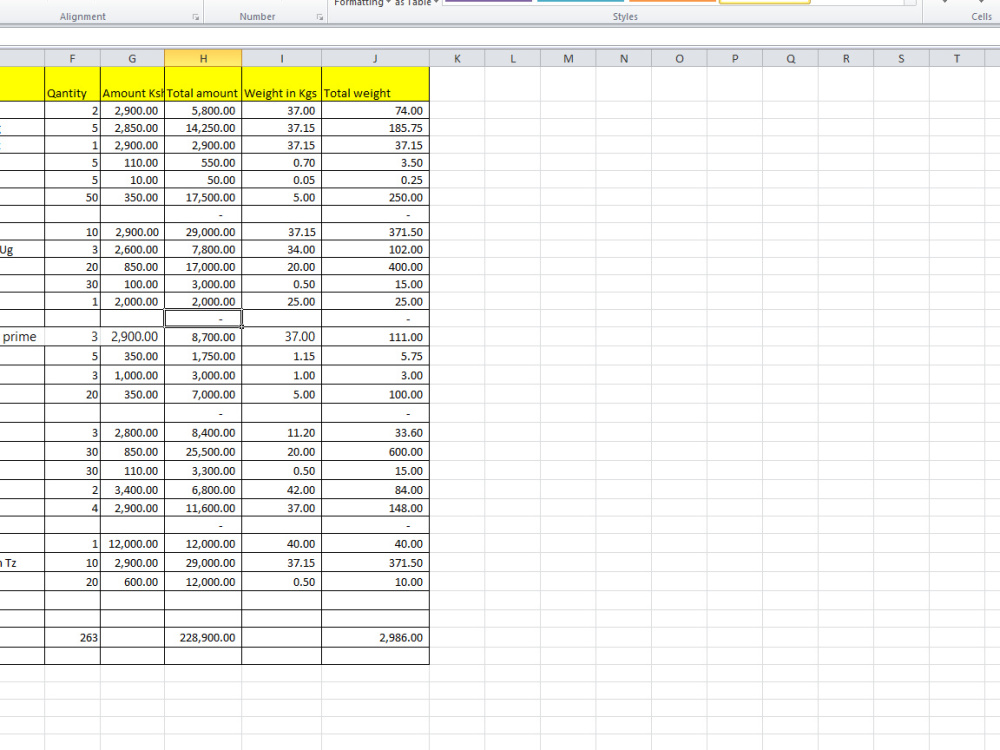Select column G header
Viewport: 1000px width, 750px height.
click(x=132, y=59)
